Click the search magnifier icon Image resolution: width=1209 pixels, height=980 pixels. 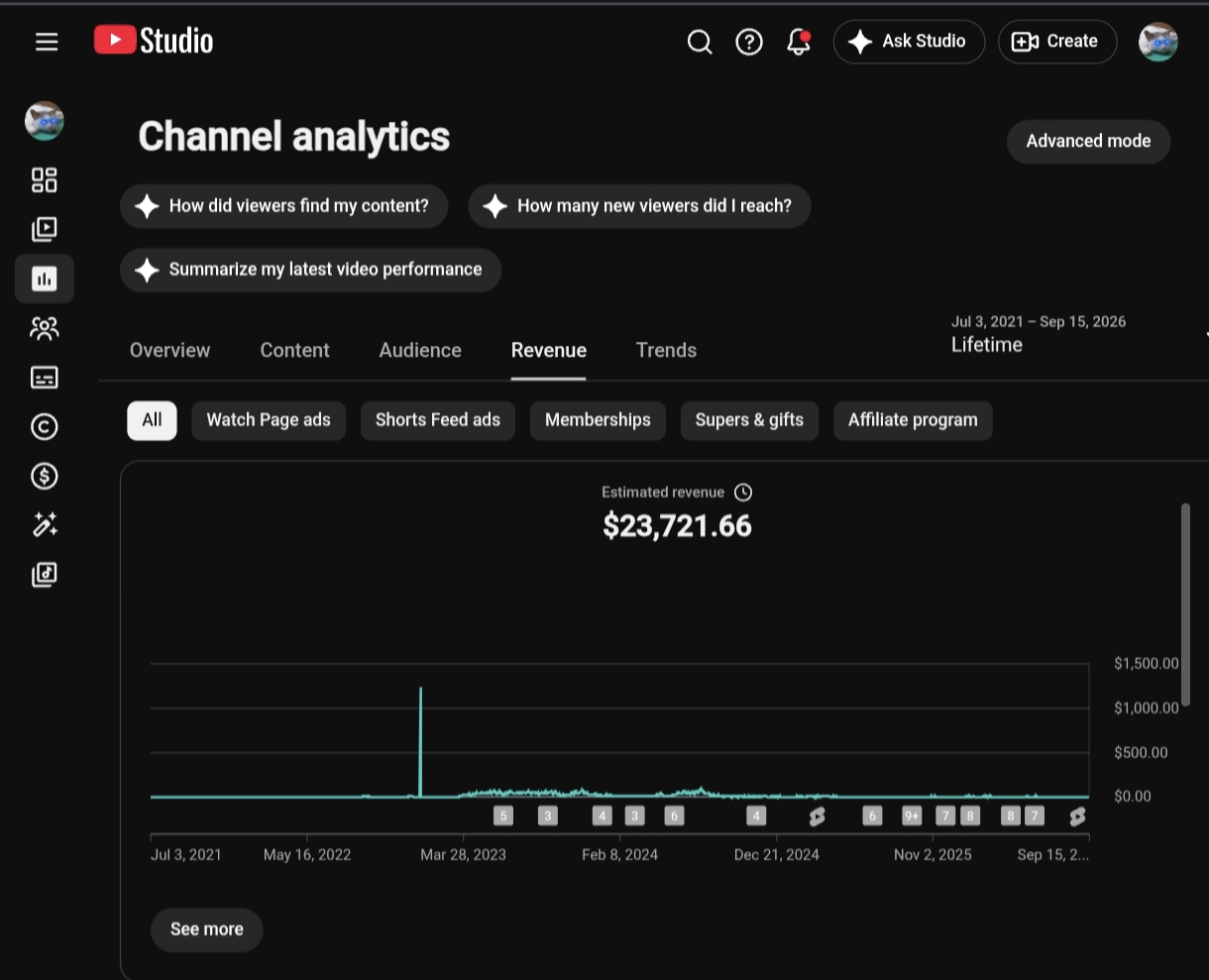pyautogui.click(x=700, y=42)
